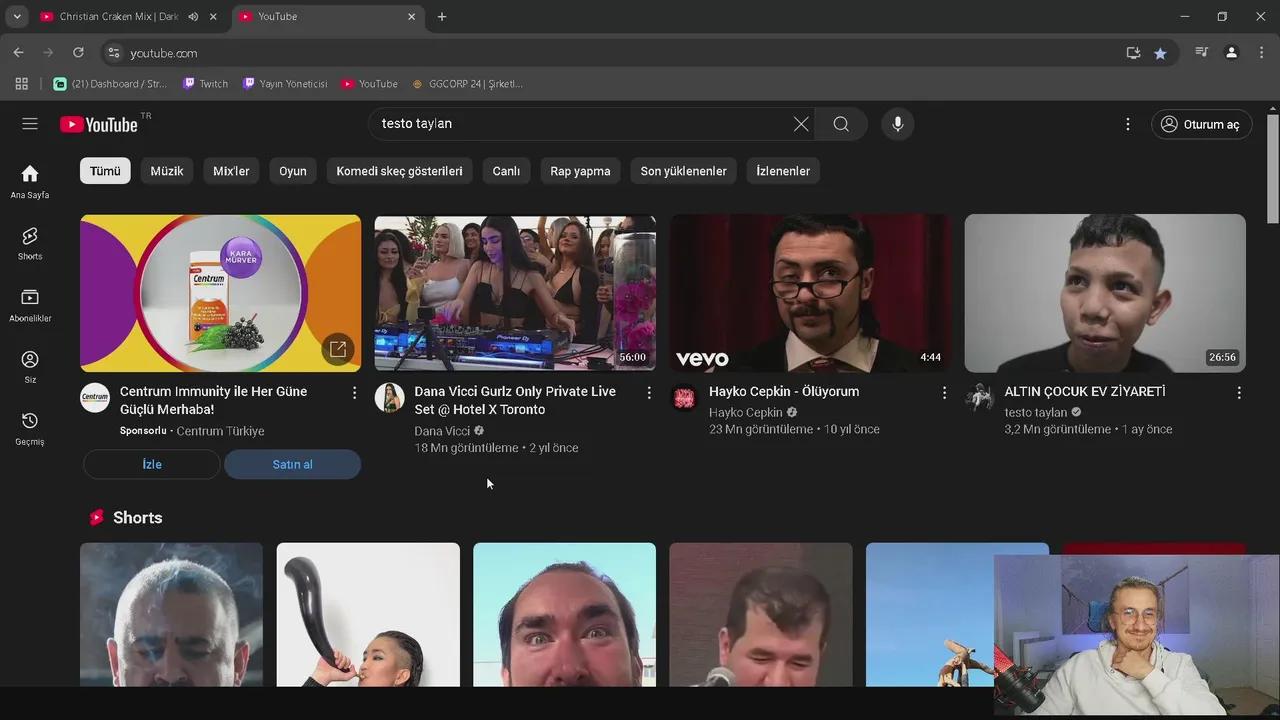This screenshot has width=1280, height=720.
Task: Click the Oturum aç button
Action: (1201, 124)
